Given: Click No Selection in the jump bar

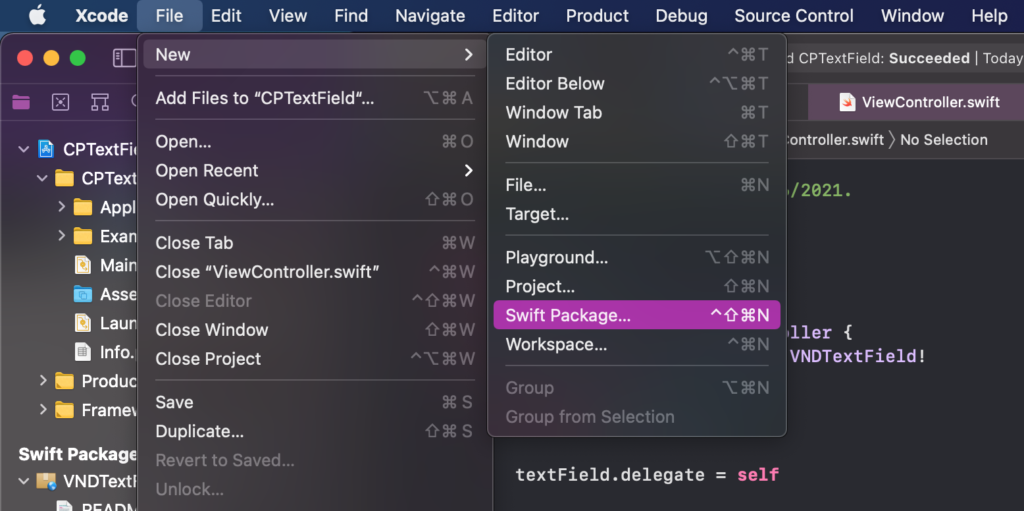Looking at the screenshot, I should (944, 140).
